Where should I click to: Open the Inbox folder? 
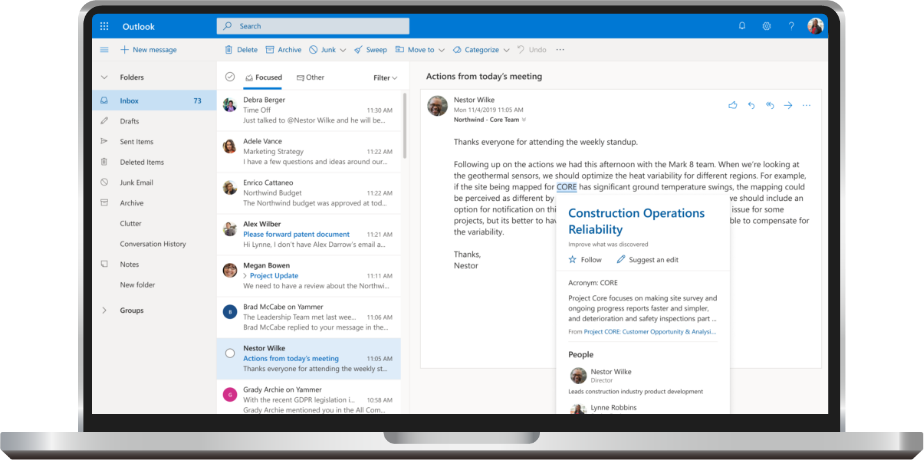154,101
